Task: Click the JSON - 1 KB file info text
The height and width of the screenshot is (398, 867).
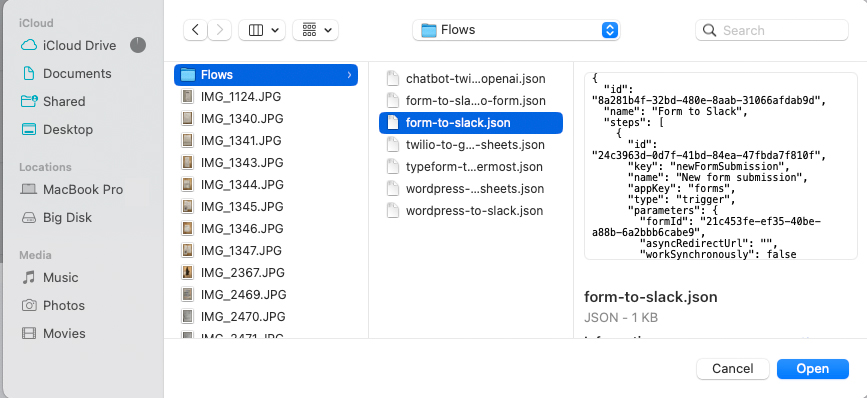Action: click(x=620, y=318)
